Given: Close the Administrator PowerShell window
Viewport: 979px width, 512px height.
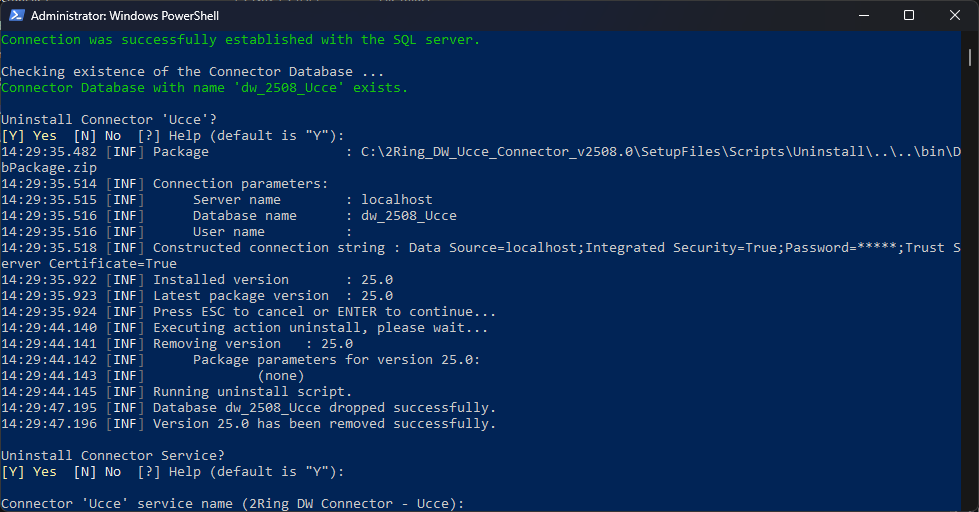Looking at the screenshot, I should pyautogui.click(x=955, y=15).
